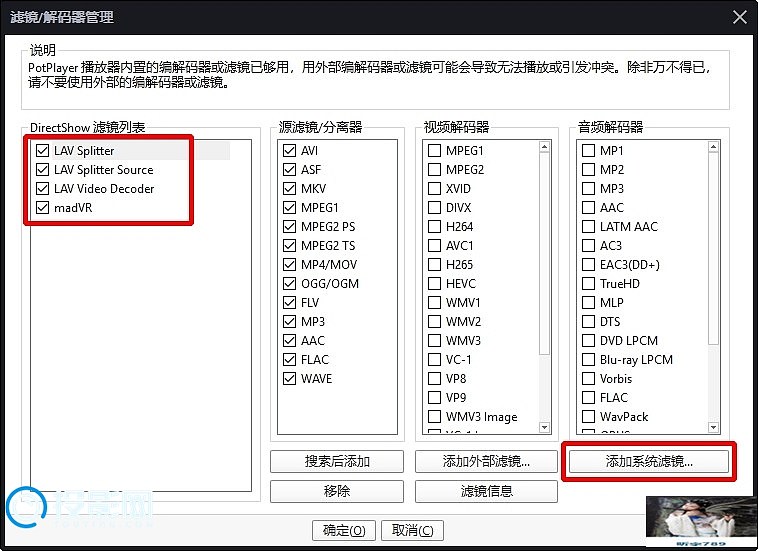The width and height of the screenshot is (758, 551).
Task: Toggle the MP4/MOV splitter checkbox
Action: tap(290, 265)
